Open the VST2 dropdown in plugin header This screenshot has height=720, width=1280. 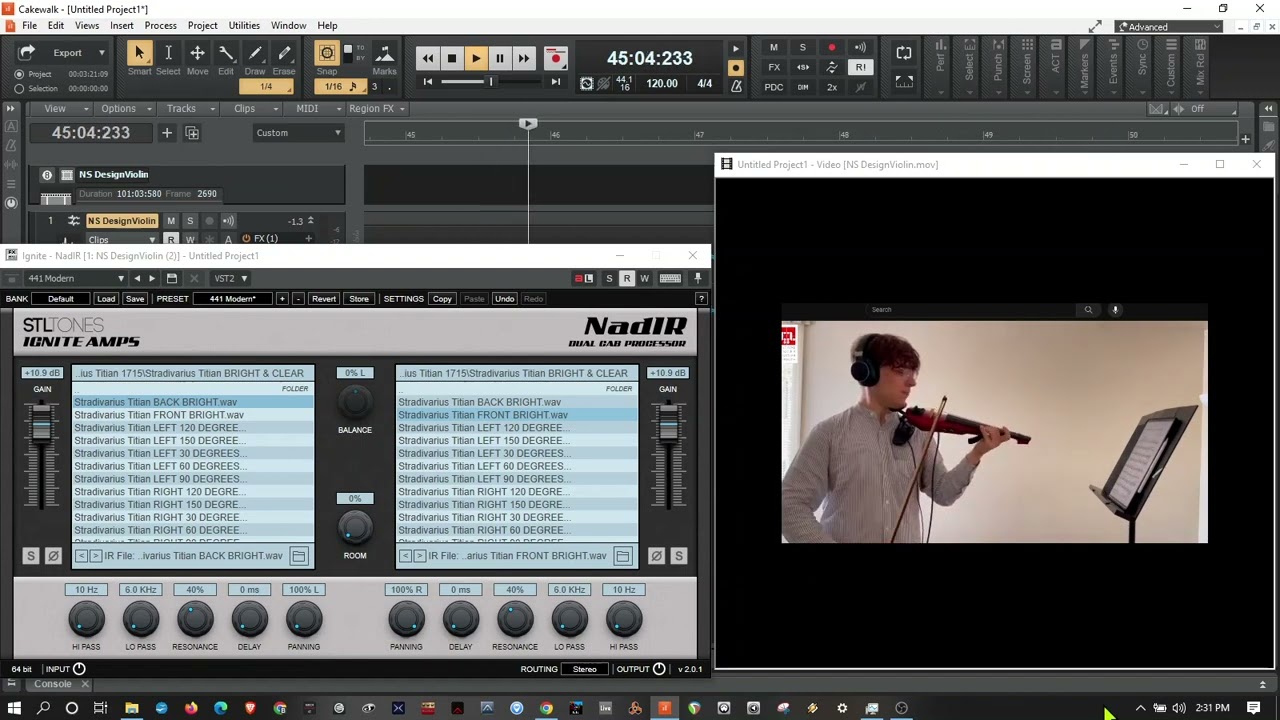pos(230,279)
